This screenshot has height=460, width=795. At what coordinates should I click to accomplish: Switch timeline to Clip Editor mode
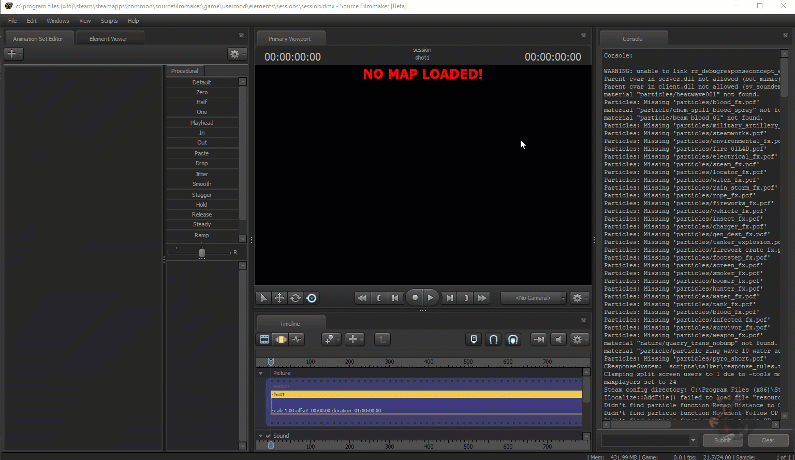point(265,339)
